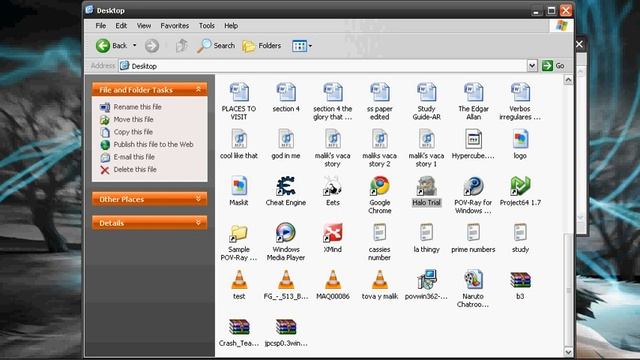Collapse the File and Folder Tasks panel
Image resolution: width=640 pixels, height=360 pixels.
tap(198, 89)
